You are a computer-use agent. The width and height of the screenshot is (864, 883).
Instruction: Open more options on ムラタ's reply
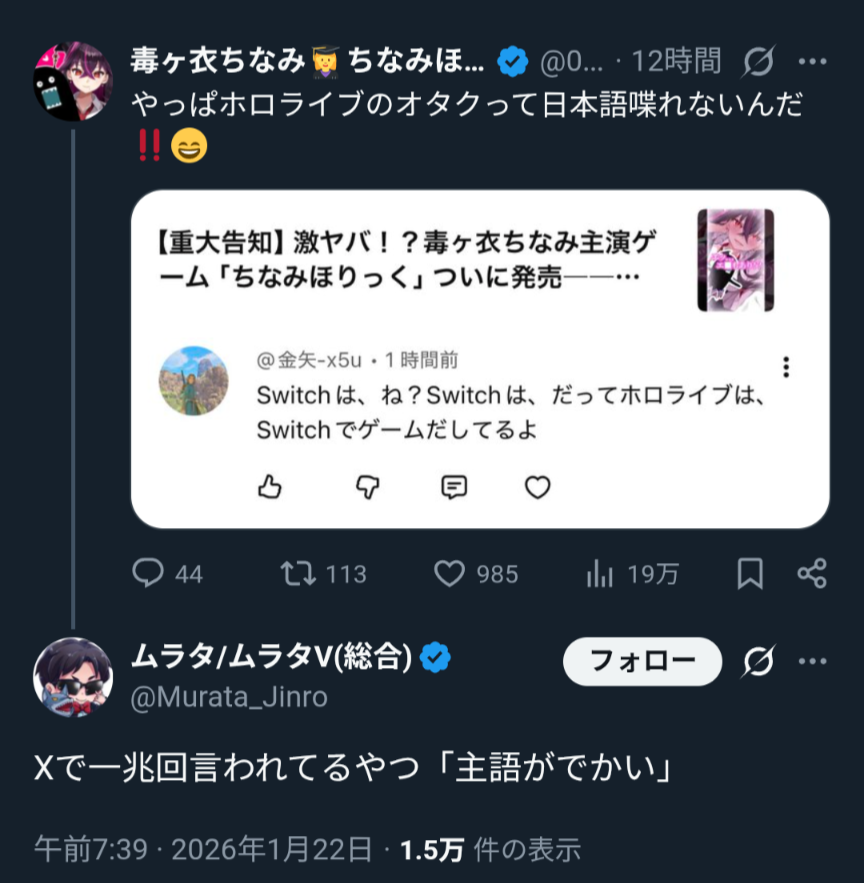(812, 660)
